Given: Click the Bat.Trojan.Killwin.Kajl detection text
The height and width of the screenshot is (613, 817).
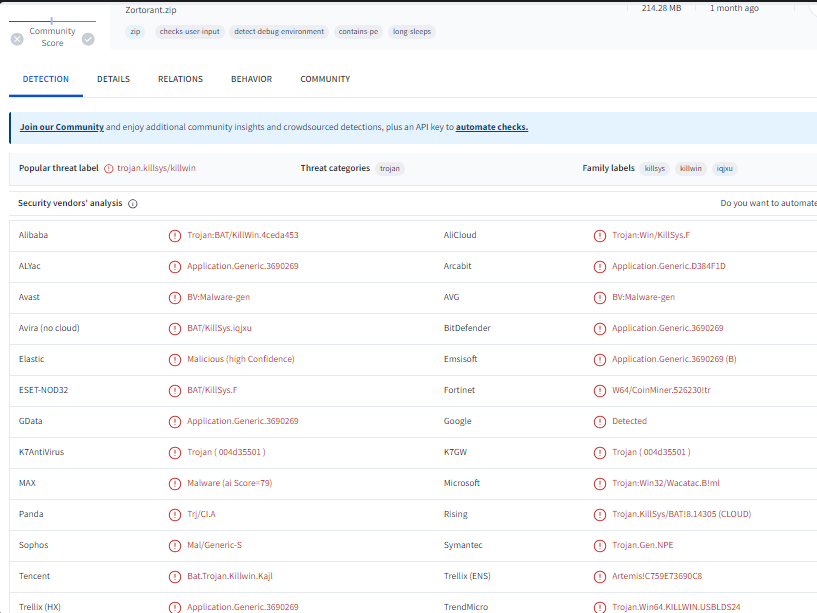Looking at the screenshot, I should tap(230, 576).
